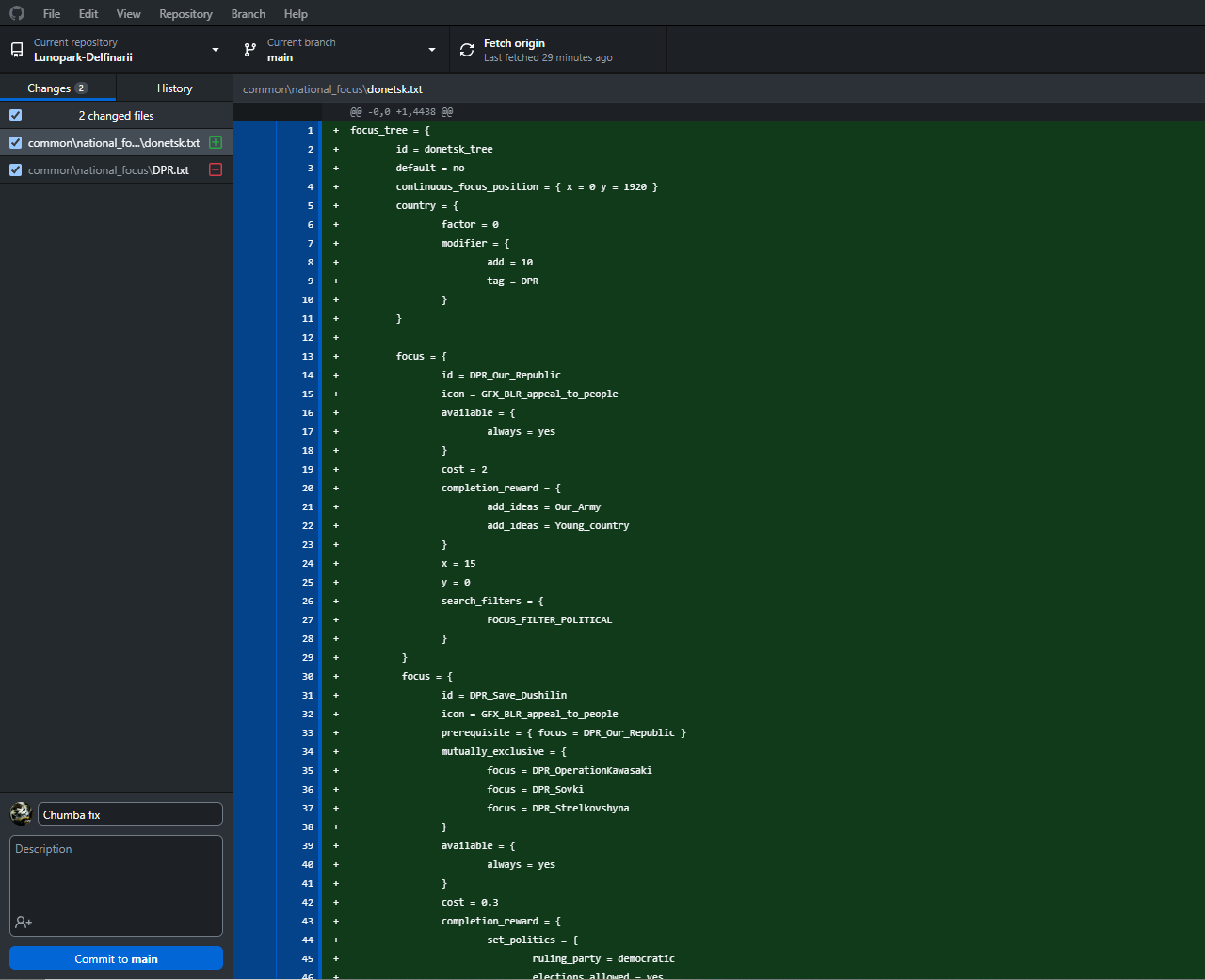Click the current repository icon
This screenshot has height=980, width=1205.
17,50
